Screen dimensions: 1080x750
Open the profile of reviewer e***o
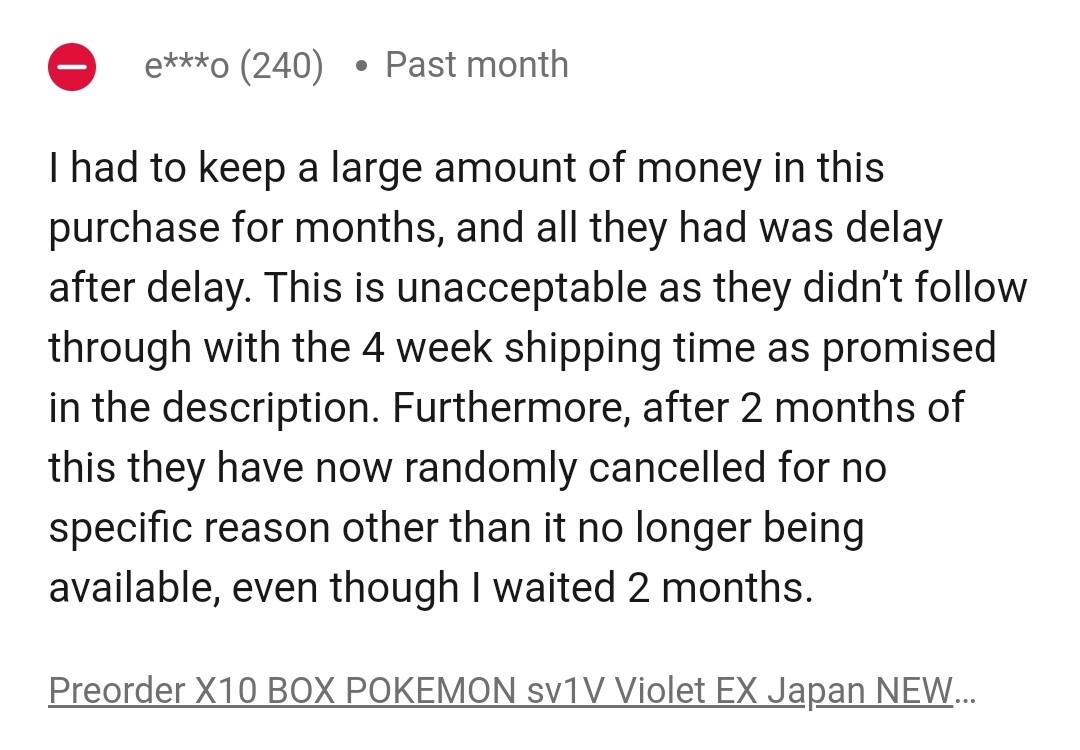(x=187, y=66)
